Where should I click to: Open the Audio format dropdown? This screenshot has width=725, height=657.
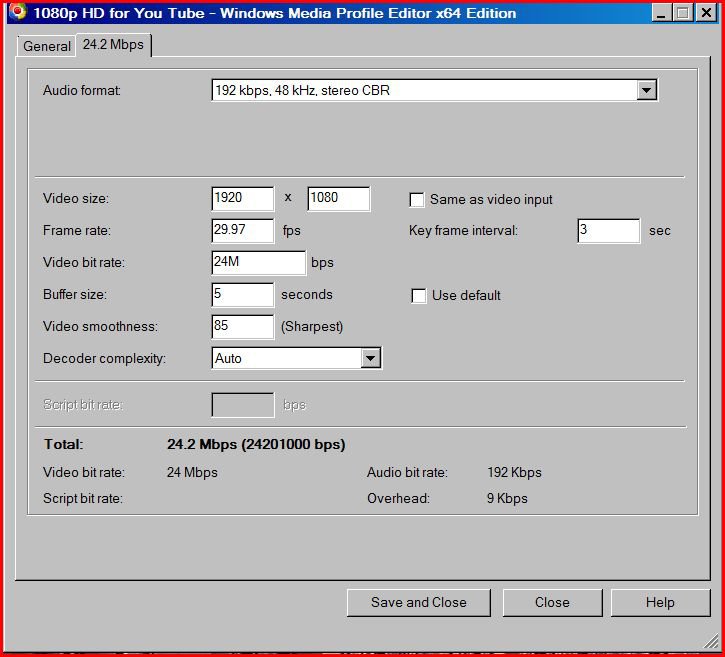click(x=646, y=91)
